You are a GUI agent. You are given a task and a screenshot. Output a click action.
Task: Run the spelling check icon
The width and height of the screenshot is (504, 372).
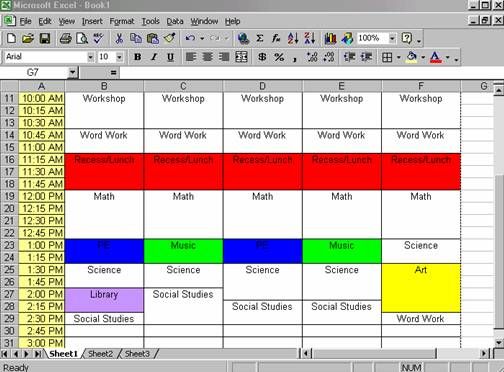coord(98,38)
